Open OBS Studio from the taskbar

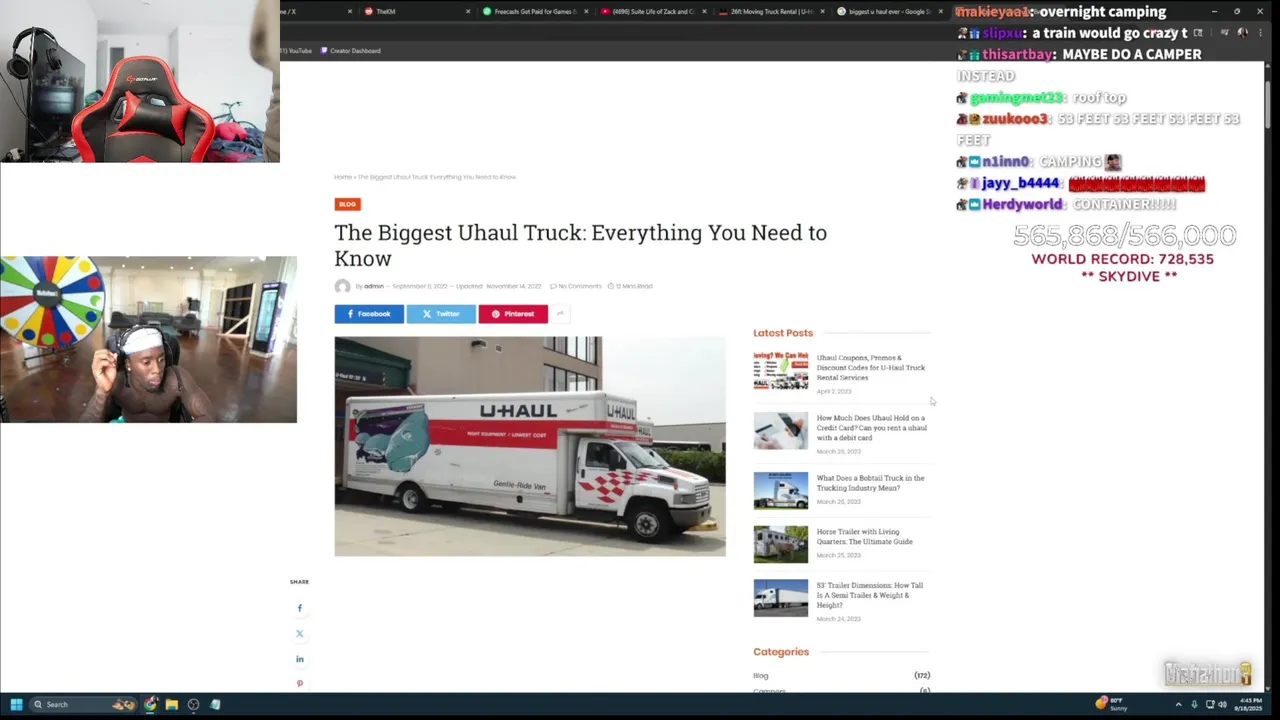[194, 704]
